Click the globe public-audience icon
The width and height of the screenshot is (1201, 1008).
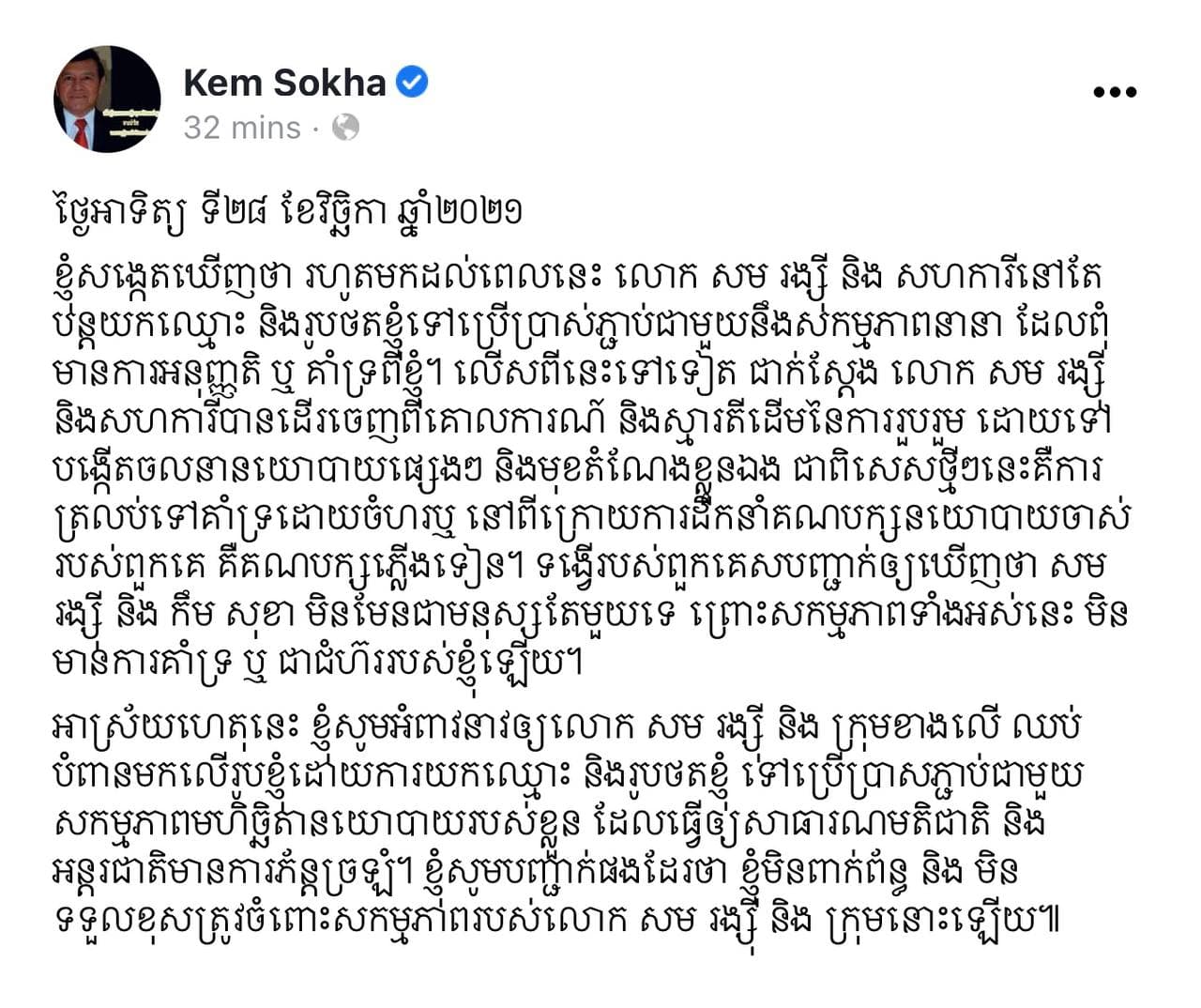click(345, 127)
